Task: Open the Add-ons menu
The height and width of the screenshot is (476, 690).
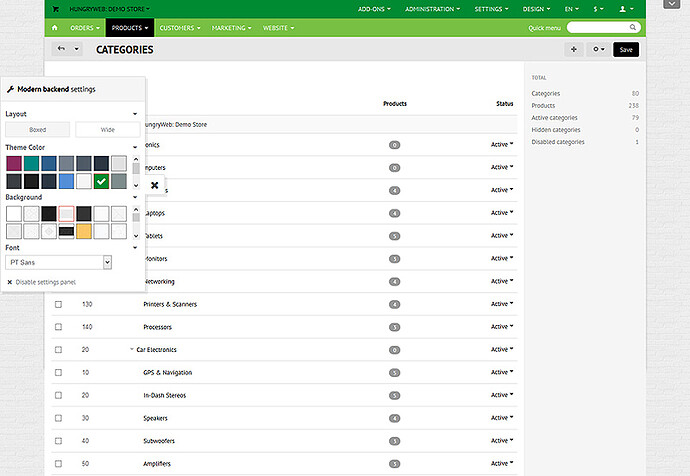Action: click(374, 9)
